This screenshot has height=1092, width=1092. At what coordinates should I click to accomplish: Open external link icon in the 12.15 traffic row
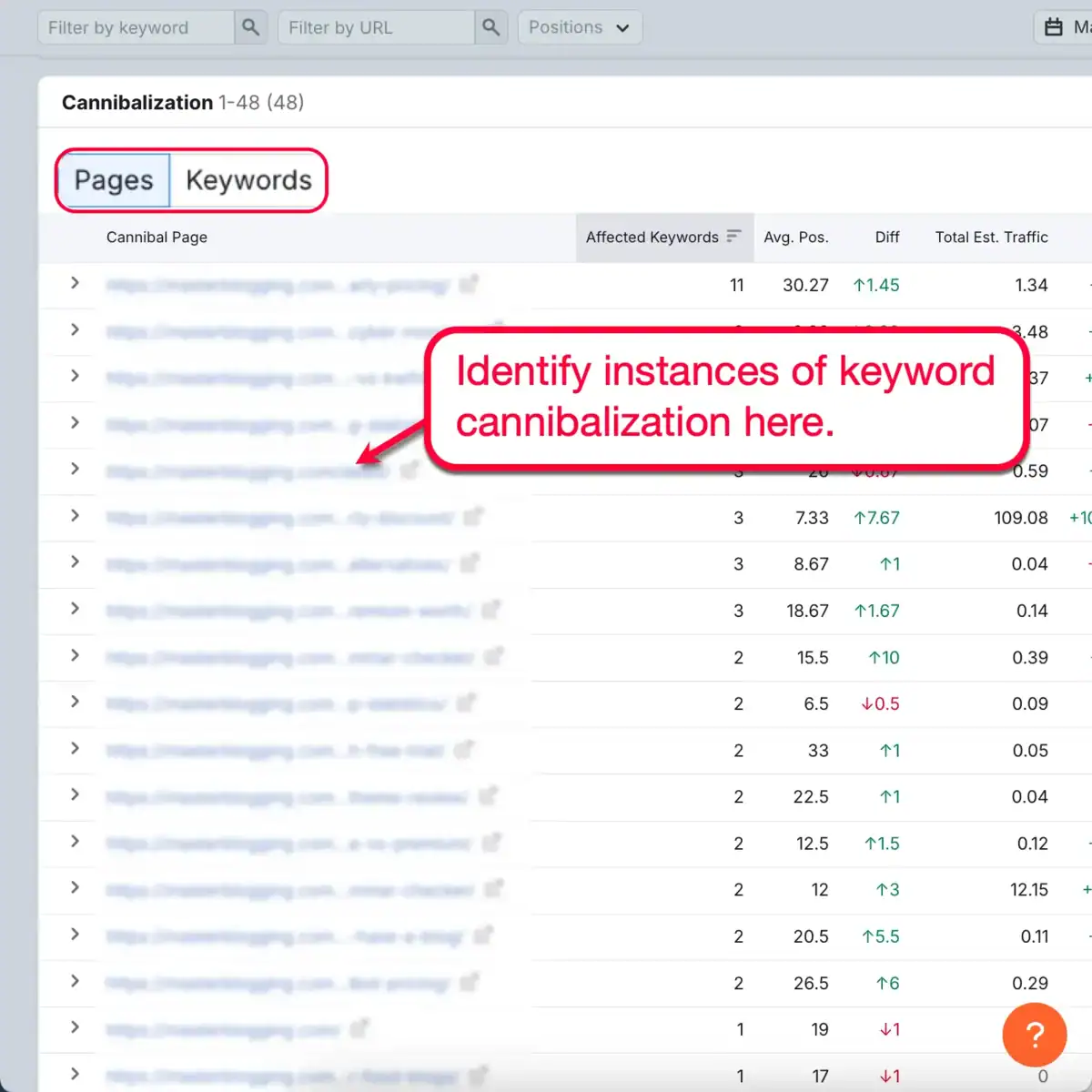coord(493,889)
